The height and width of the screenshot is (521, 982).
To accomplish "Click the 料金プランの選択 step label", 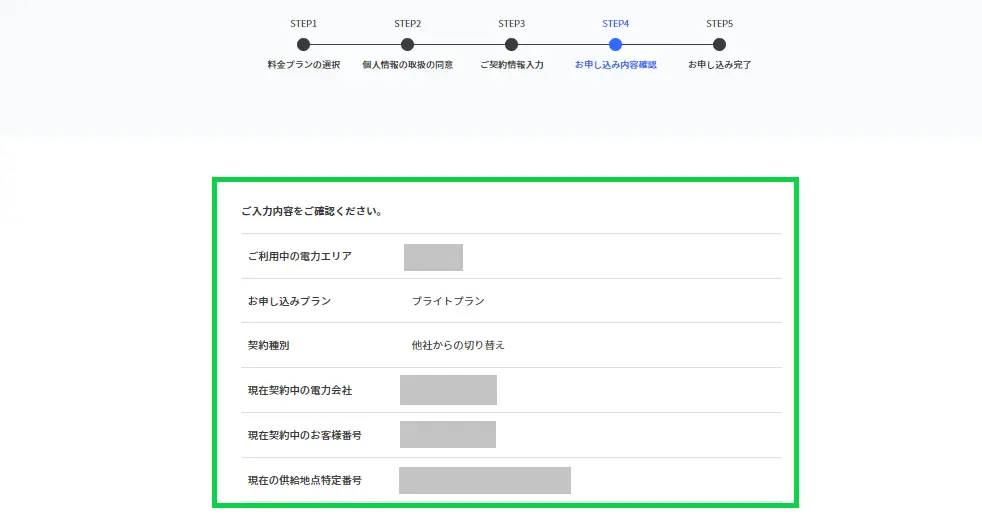I will 304,64.
